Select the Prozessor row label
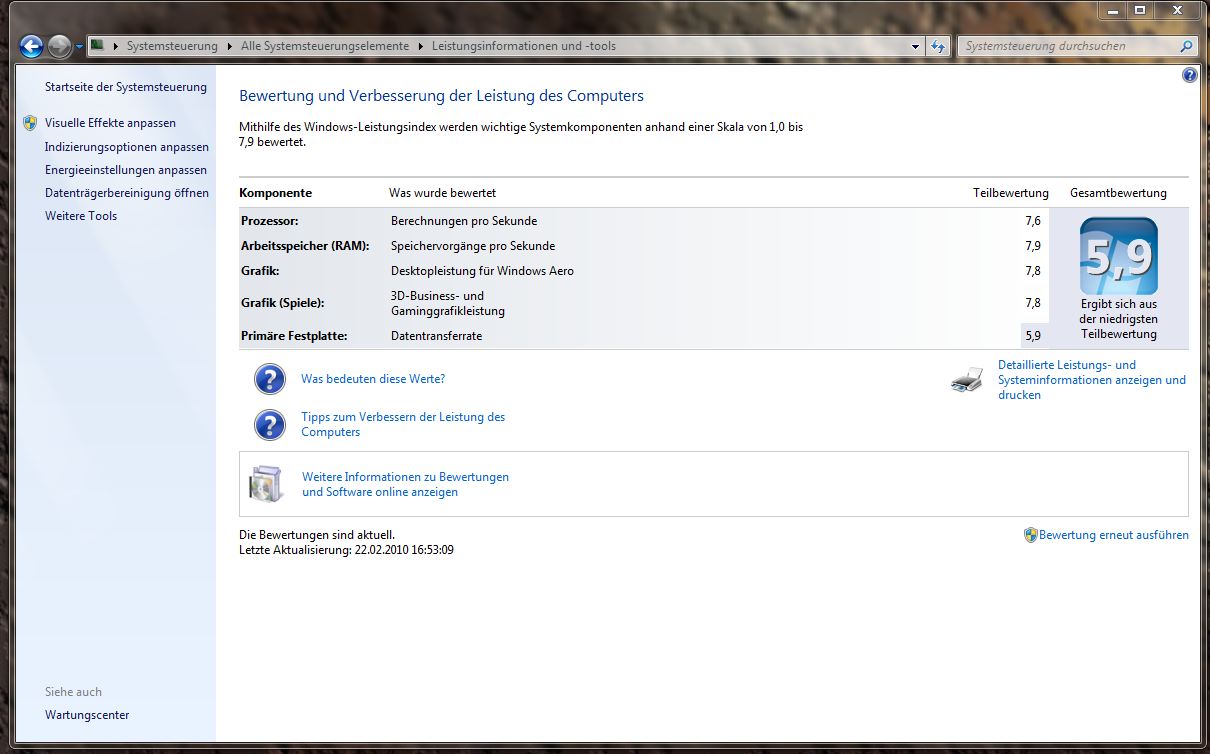 click(x=270, y=221)
